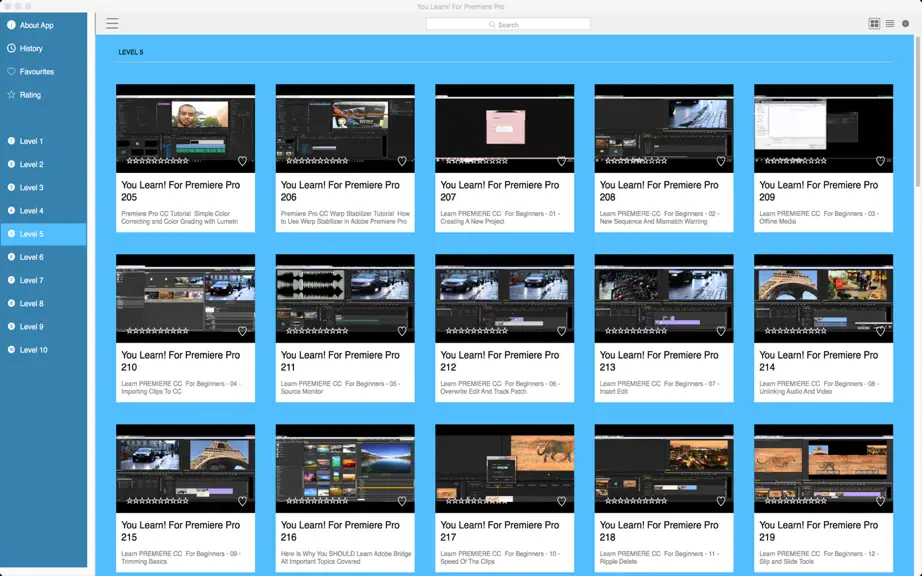Click heart icon on video 219

tap(880, 501)
